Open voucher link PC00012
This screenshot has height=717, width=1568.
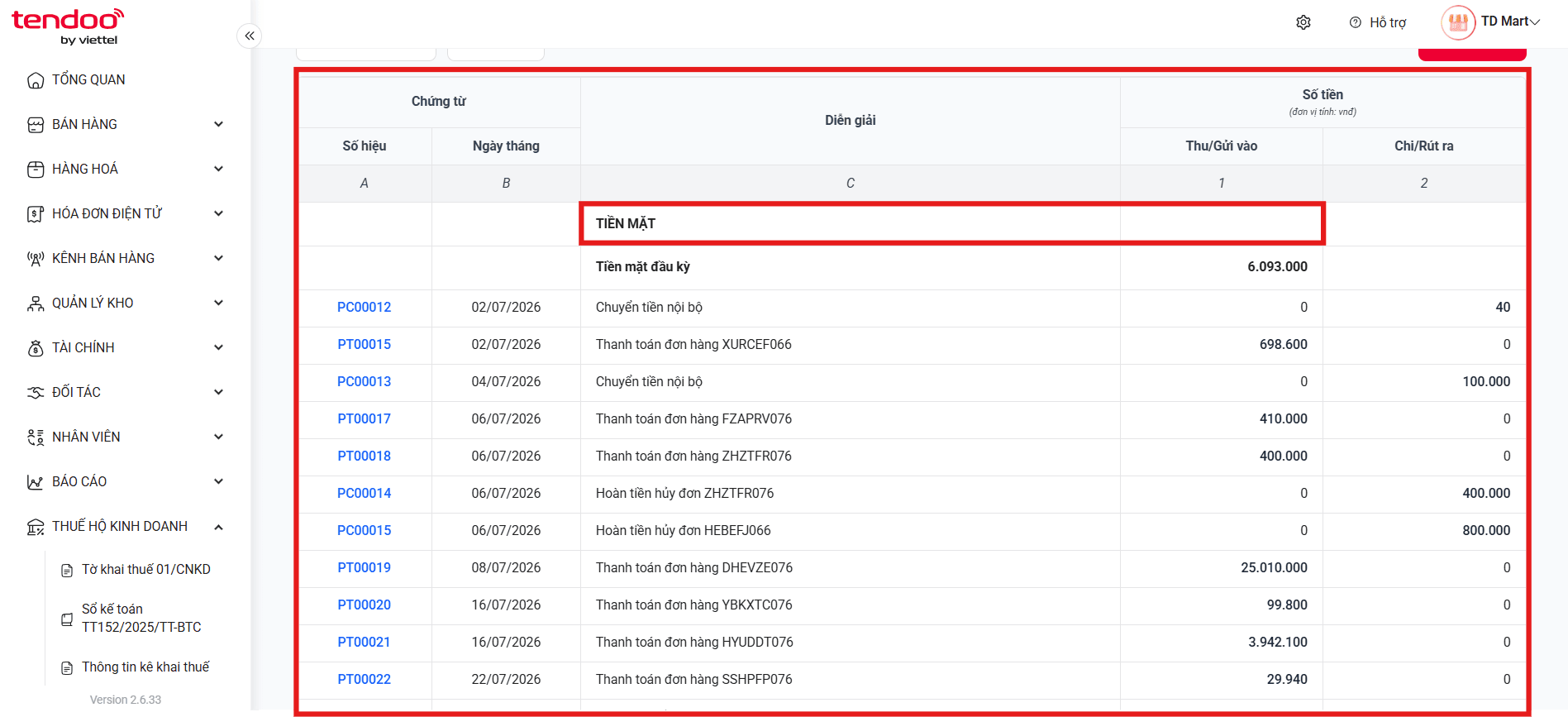[x=364, y=307]
